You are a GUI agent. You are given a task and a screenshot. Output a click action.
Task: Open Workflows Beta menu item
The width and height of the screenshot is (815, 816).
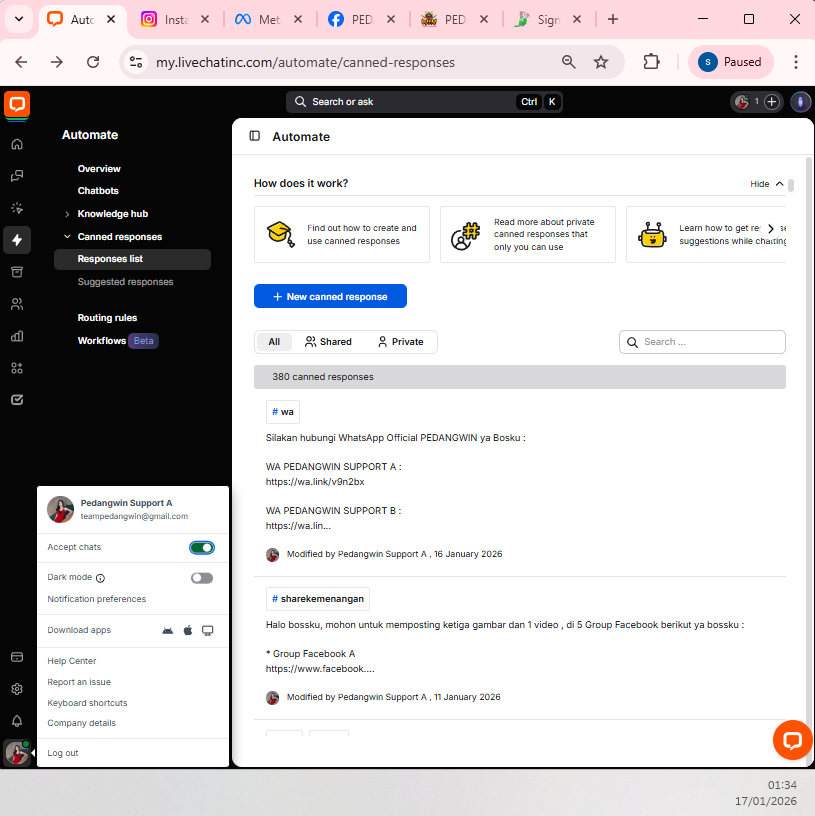(118, 341)
